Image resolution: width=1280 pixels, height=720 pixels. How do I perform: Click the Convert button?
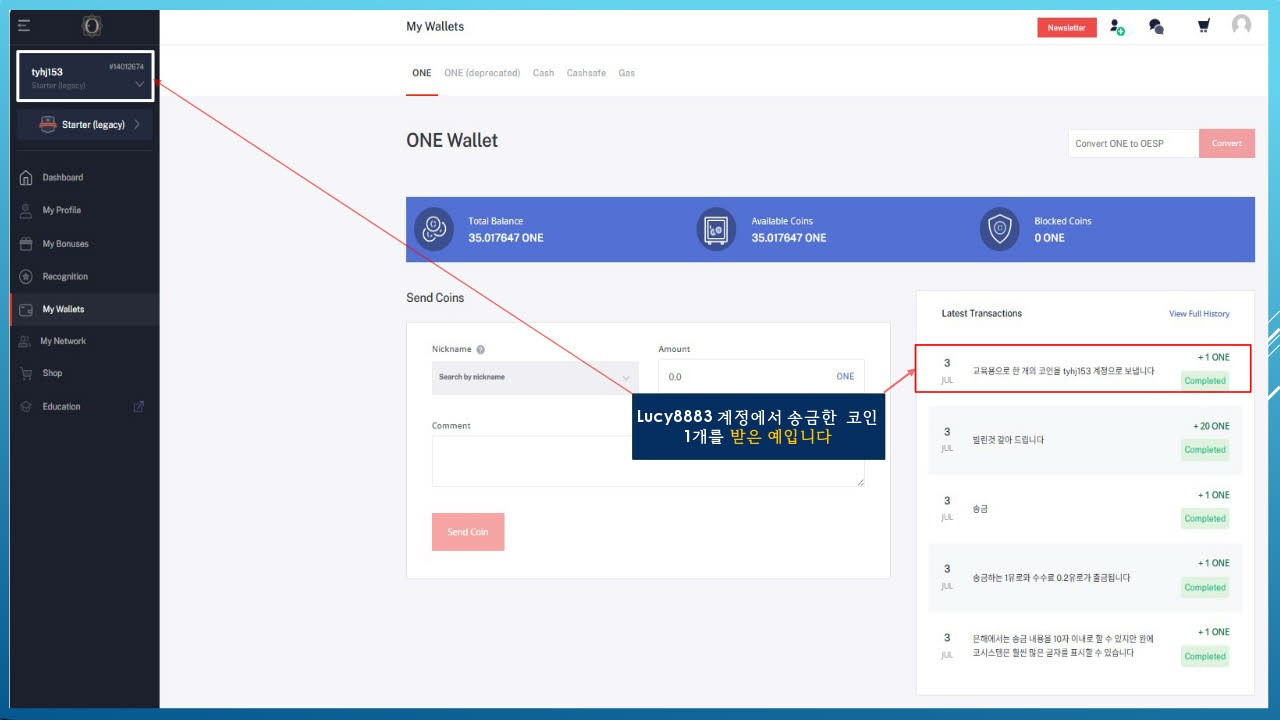click(x=1227, y=143)
